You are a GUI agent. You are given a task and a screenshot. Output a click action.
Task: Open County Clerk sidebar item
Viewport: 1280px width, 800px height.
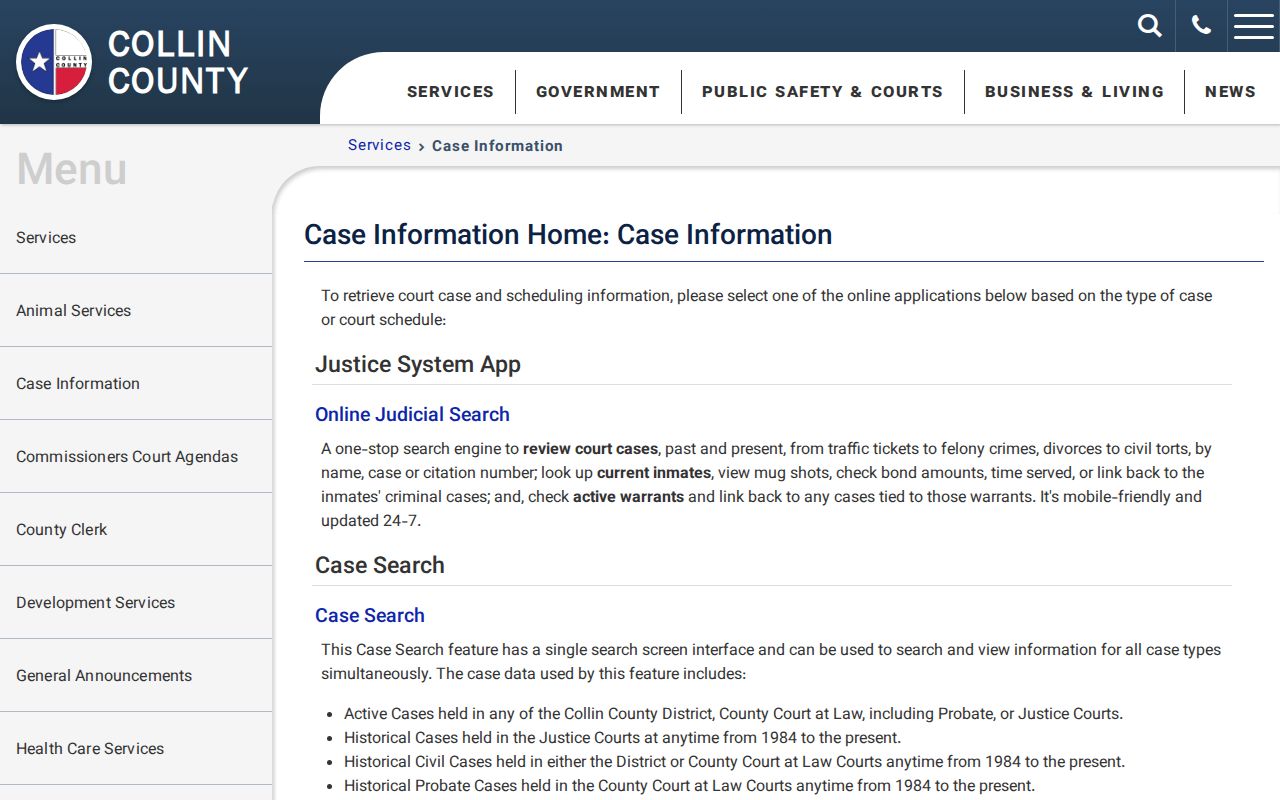click(136, 530)
